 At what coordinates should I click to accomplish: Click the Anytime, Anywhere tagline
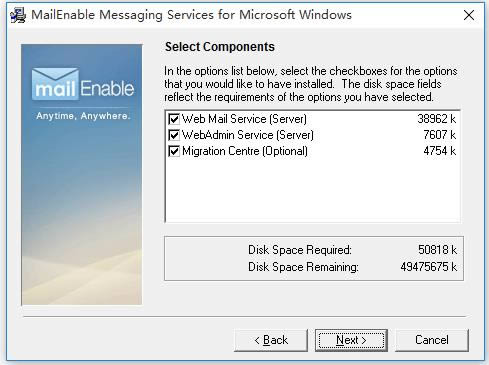tap(83, 116)
